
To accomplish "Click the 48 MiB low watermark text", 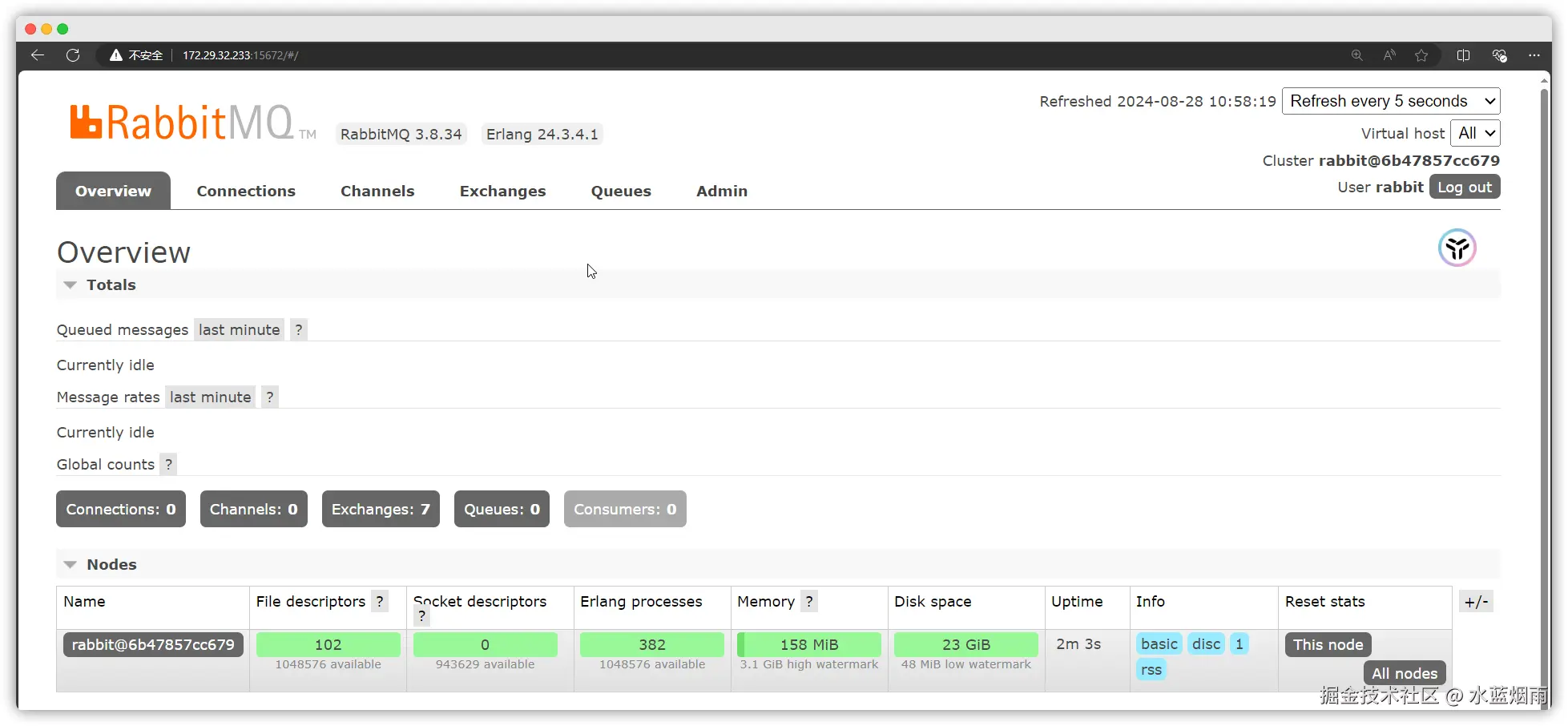I will (x=966, y=664).
